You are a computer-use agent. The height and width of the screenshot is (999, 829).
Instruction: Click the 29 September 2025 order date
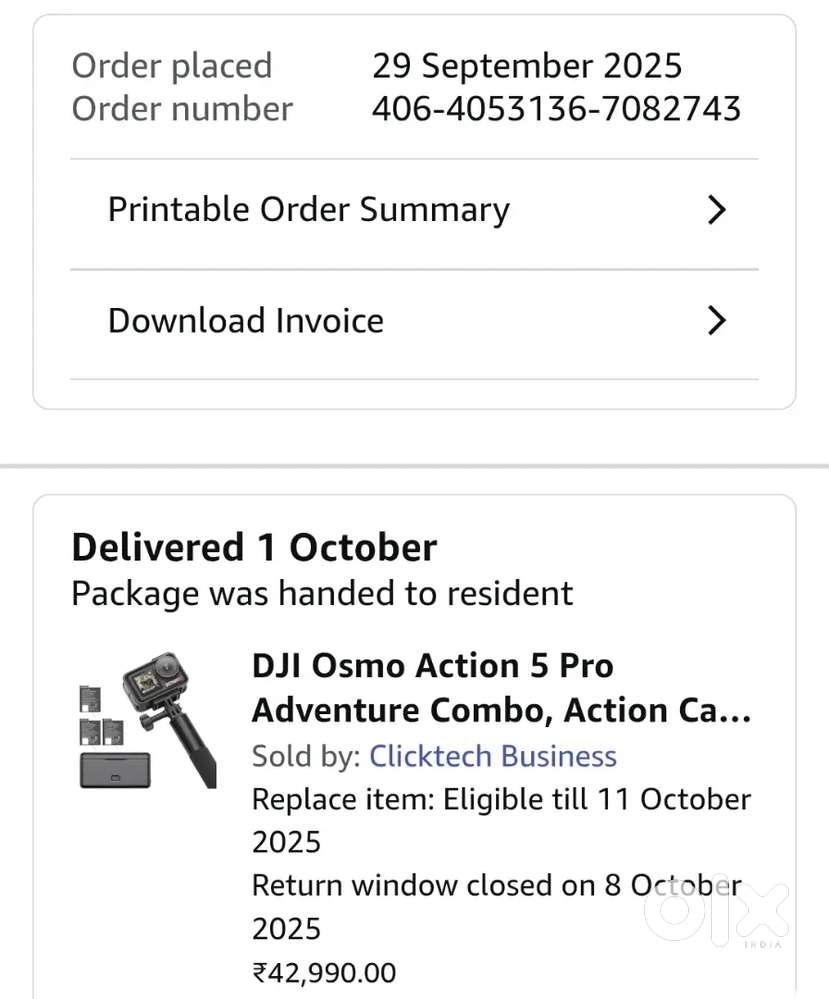(527, 66)
